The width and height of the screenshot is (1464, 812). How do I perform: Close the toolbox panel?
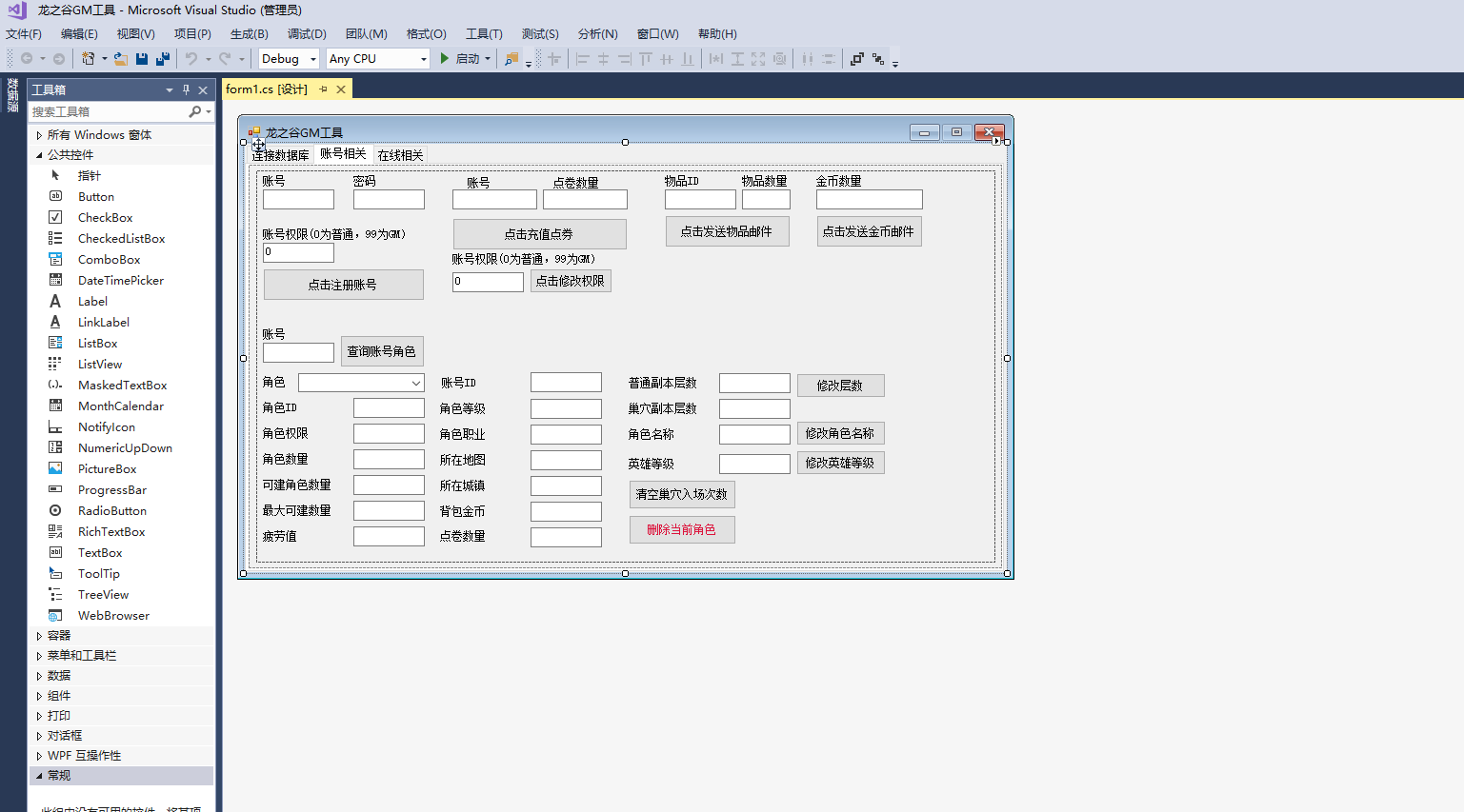(x=203, y=89)
